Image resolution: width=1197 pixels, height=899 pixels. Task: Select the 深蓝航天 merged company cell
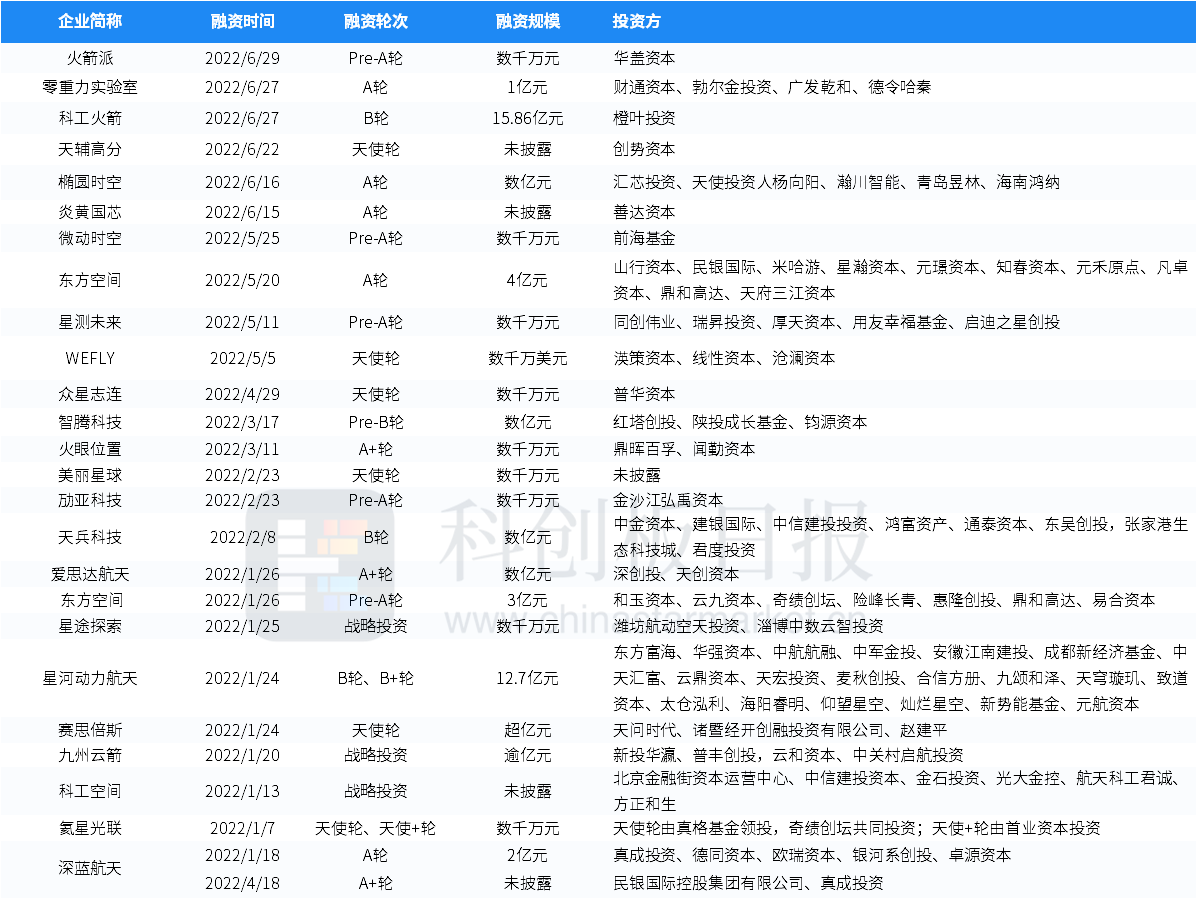(90, 869)
